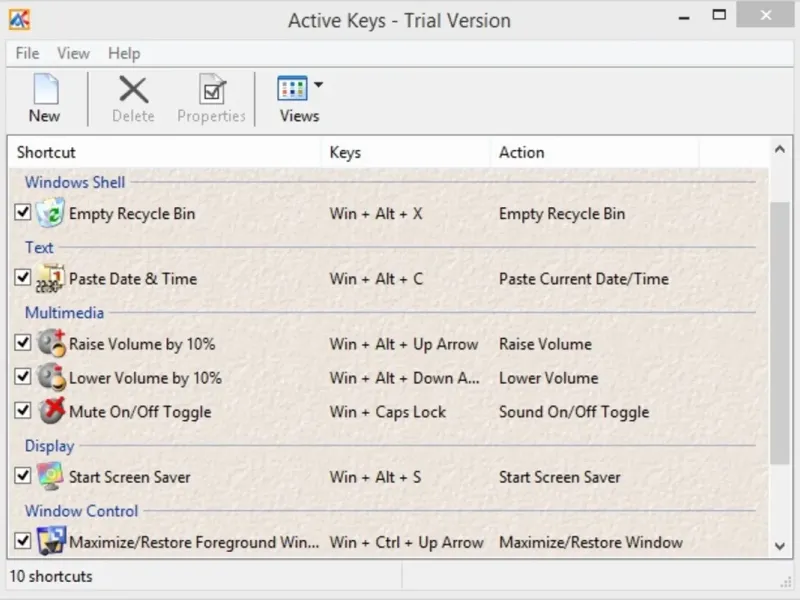Toggle the Start Screen Saver checkbox

point(22,476)
